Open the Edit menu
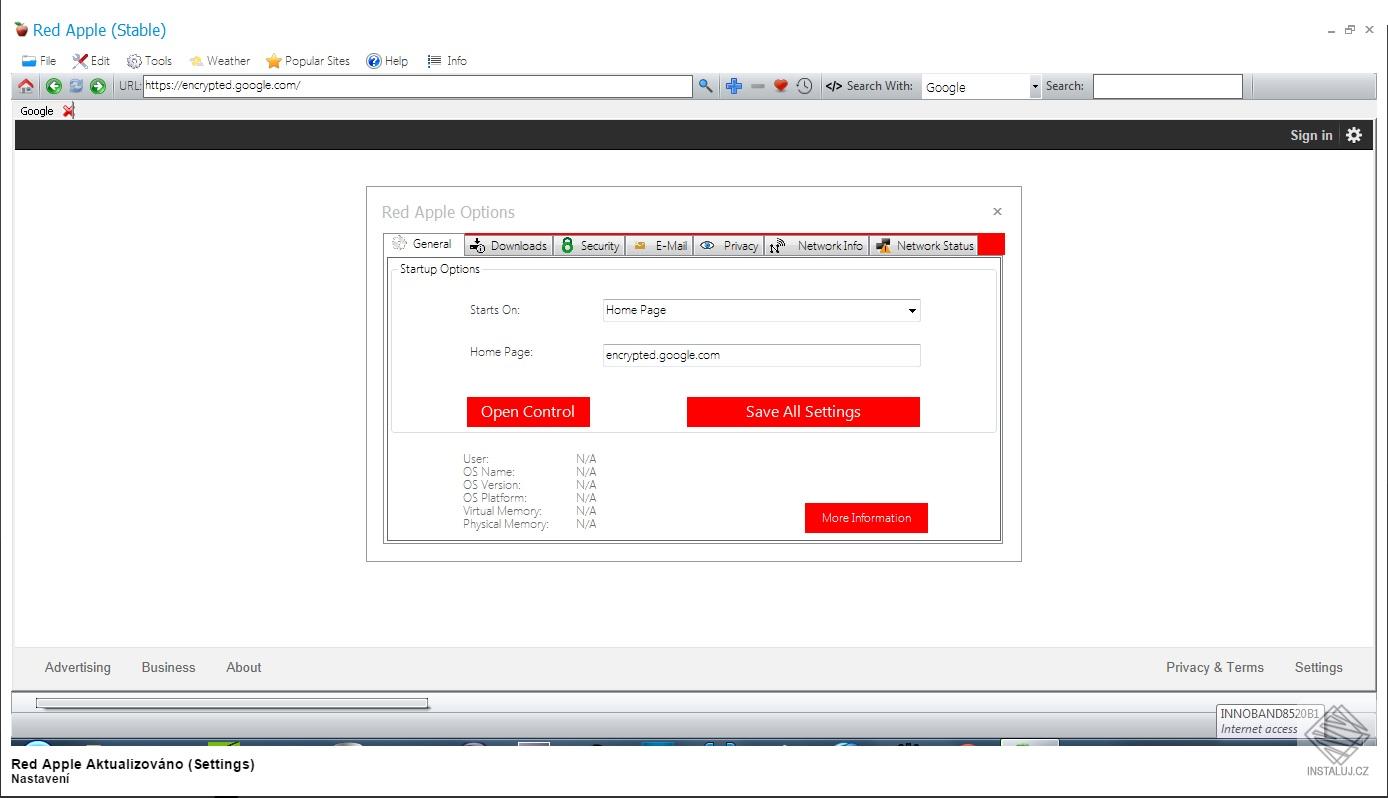Screen dimensions: 1388x798 (91, 61)
